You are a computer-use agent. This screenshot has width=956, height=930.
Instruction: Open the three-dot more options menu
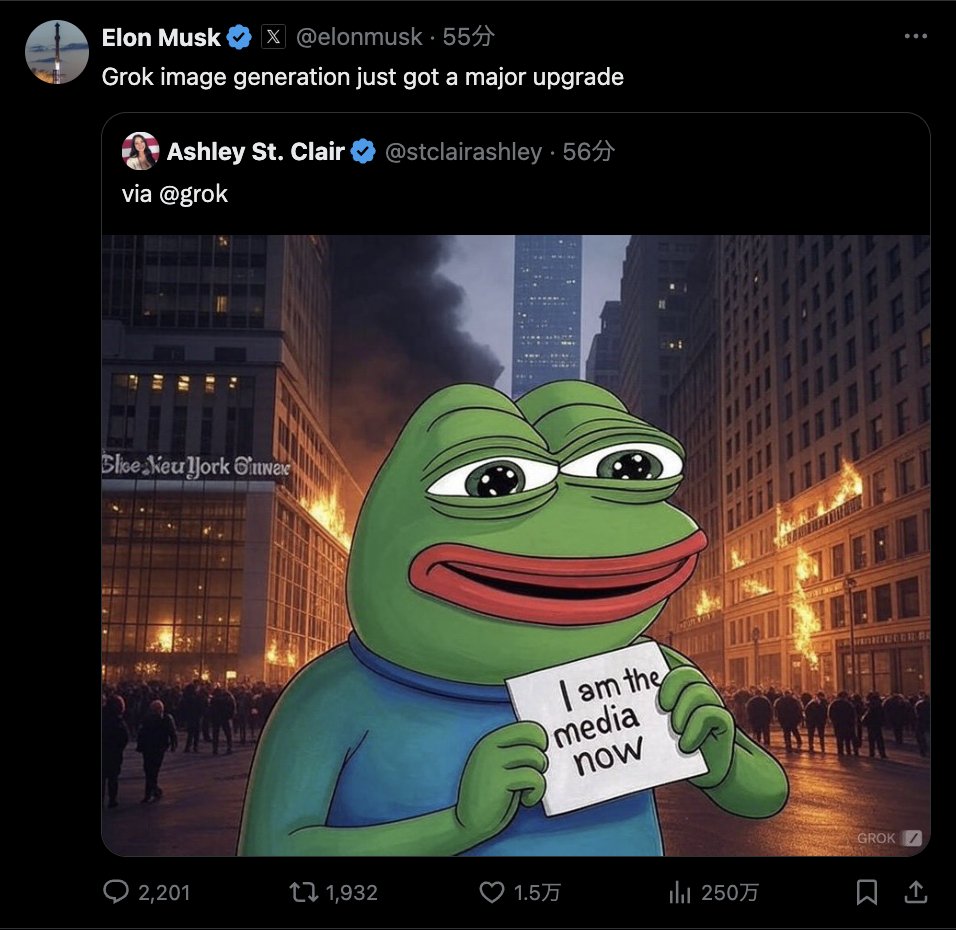[916, 37]
